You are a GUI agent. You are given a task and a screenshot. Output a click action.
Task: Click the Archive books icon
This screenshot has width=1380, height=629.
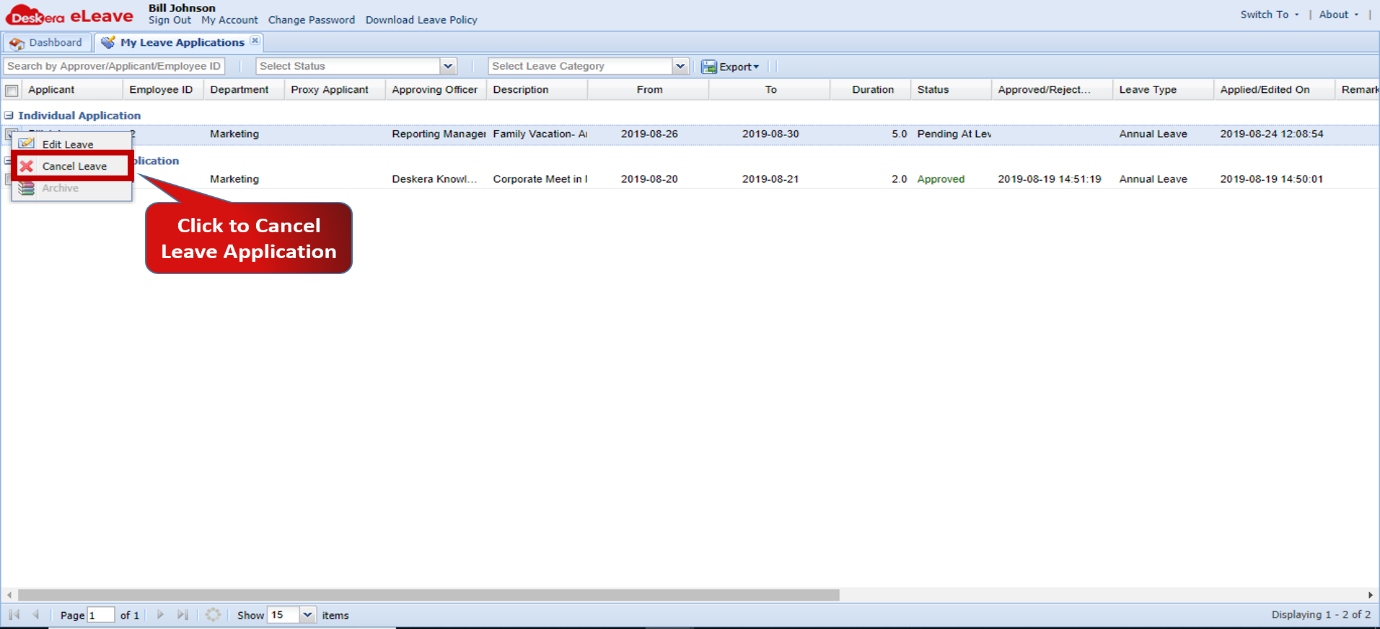(25, 189)
